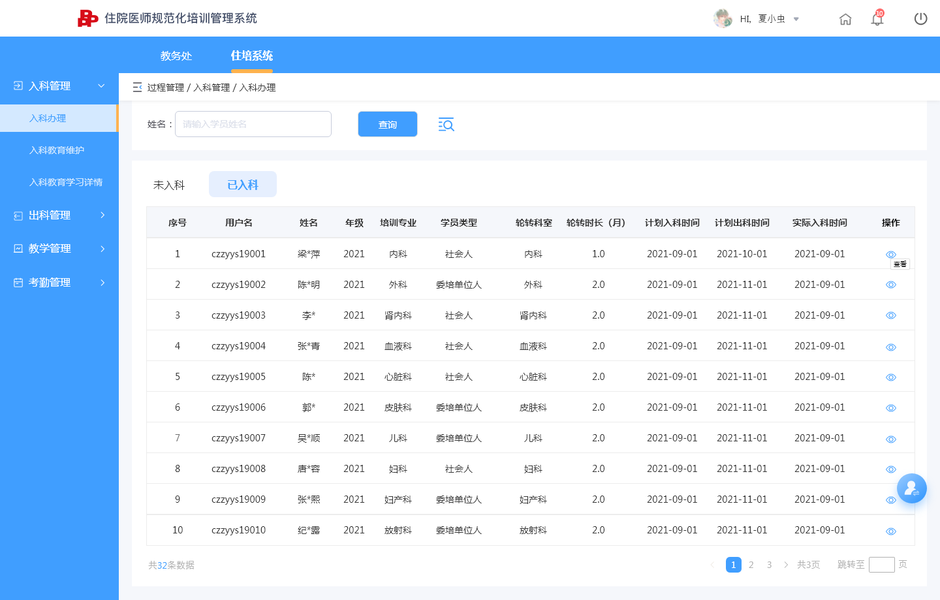Switch to 教务处 top tab
This screenshot has width=940, height=600.
(176, 56)
